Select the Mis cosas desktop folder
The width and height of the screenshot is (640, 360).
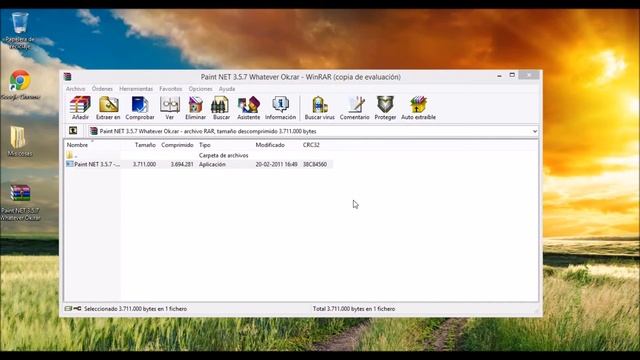(x=19, y=141)
